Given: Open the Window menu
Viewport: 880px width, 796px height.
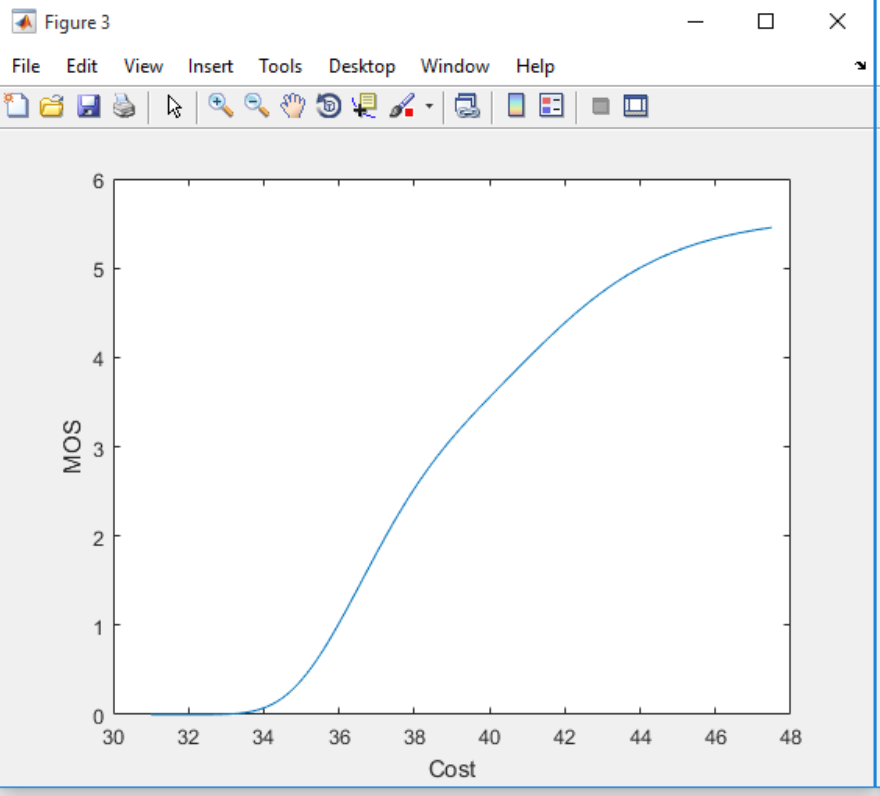Looking at the screenshot, I should [x=455, y=66].
